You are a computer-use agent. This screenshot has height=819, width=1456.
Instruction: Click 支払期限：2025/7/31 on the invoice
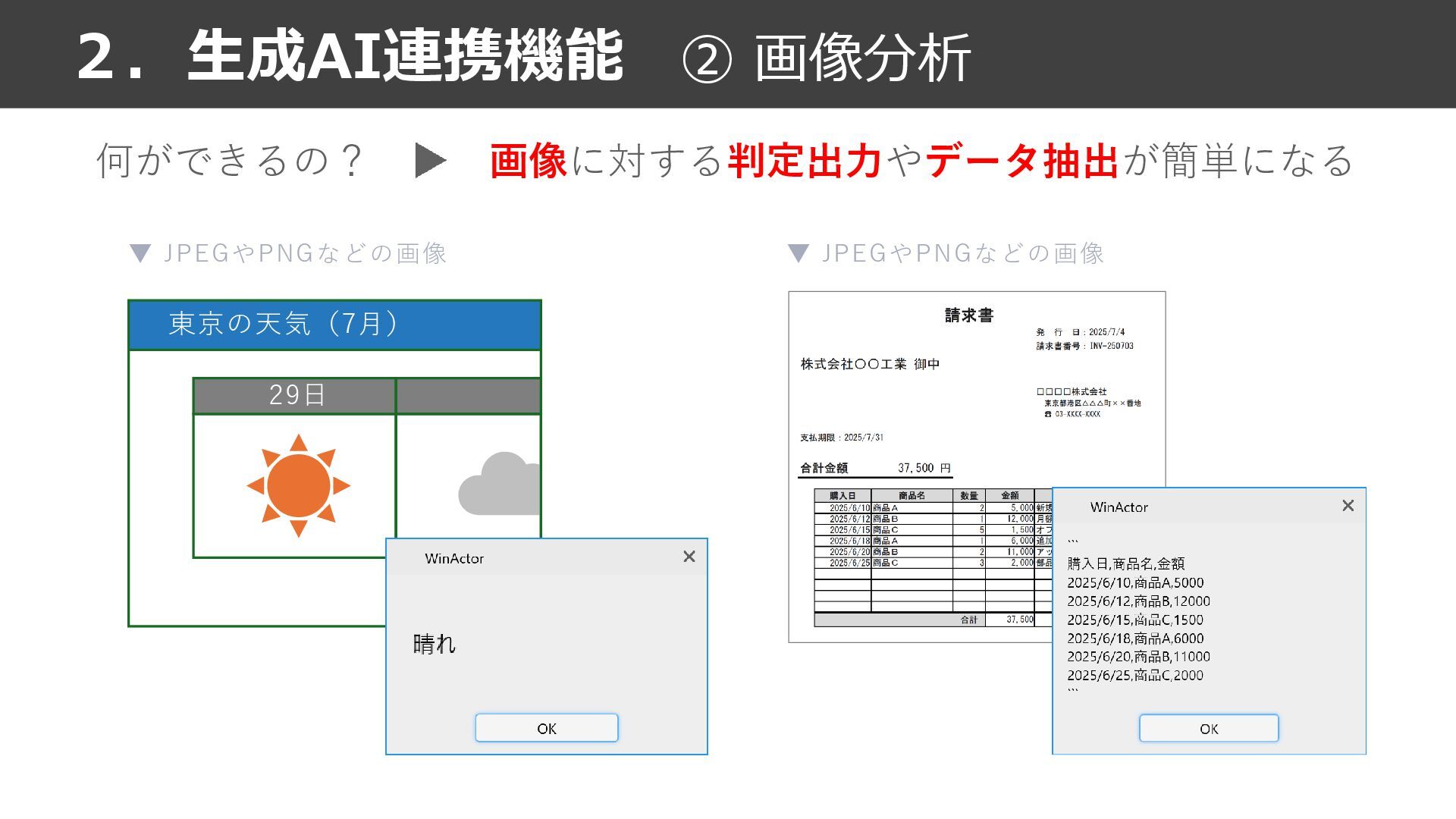coord(842,438)
